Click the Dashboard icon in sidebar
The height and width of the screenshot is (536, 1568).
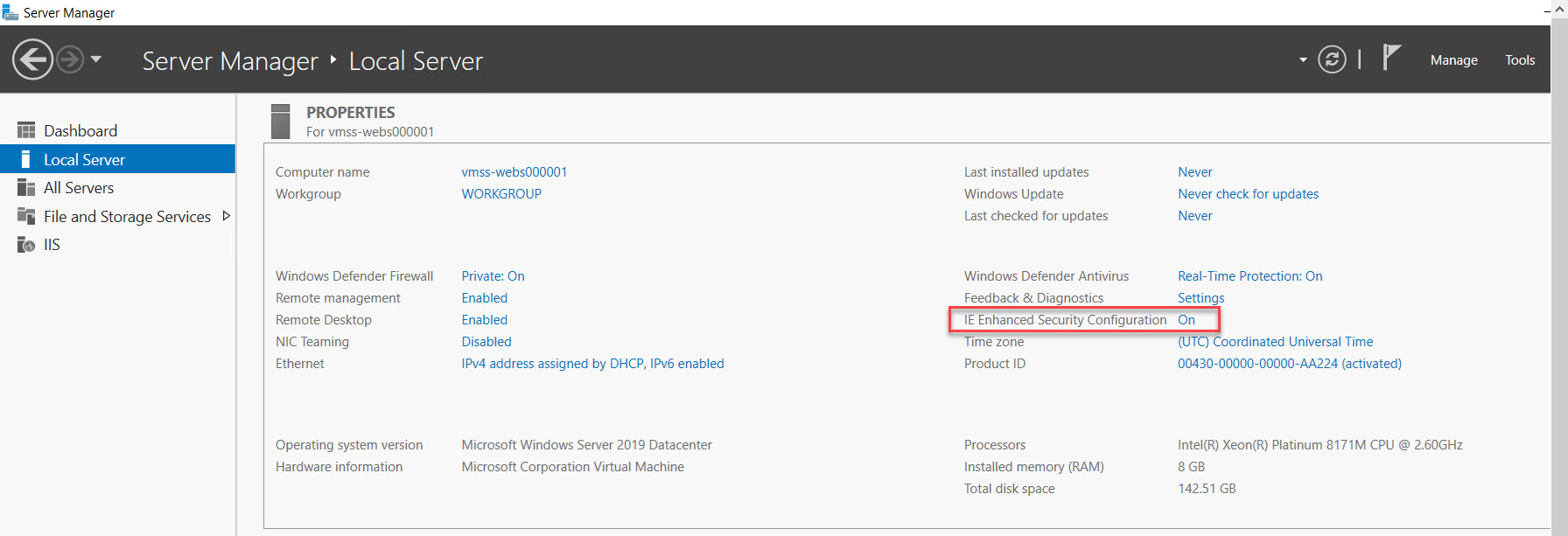[x=26, y=130]
